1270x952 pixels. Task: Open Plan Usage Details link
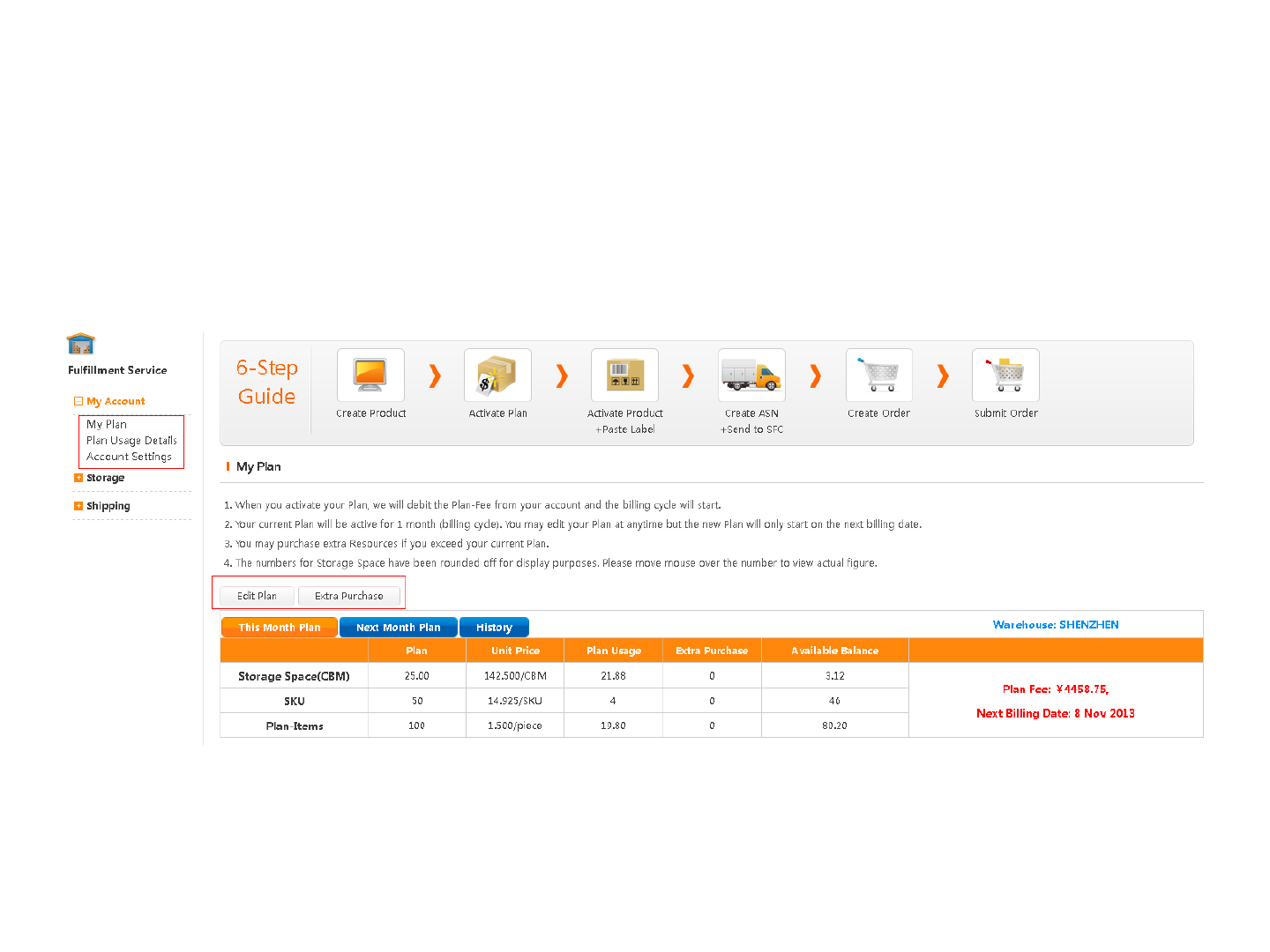tap(131, 440)
